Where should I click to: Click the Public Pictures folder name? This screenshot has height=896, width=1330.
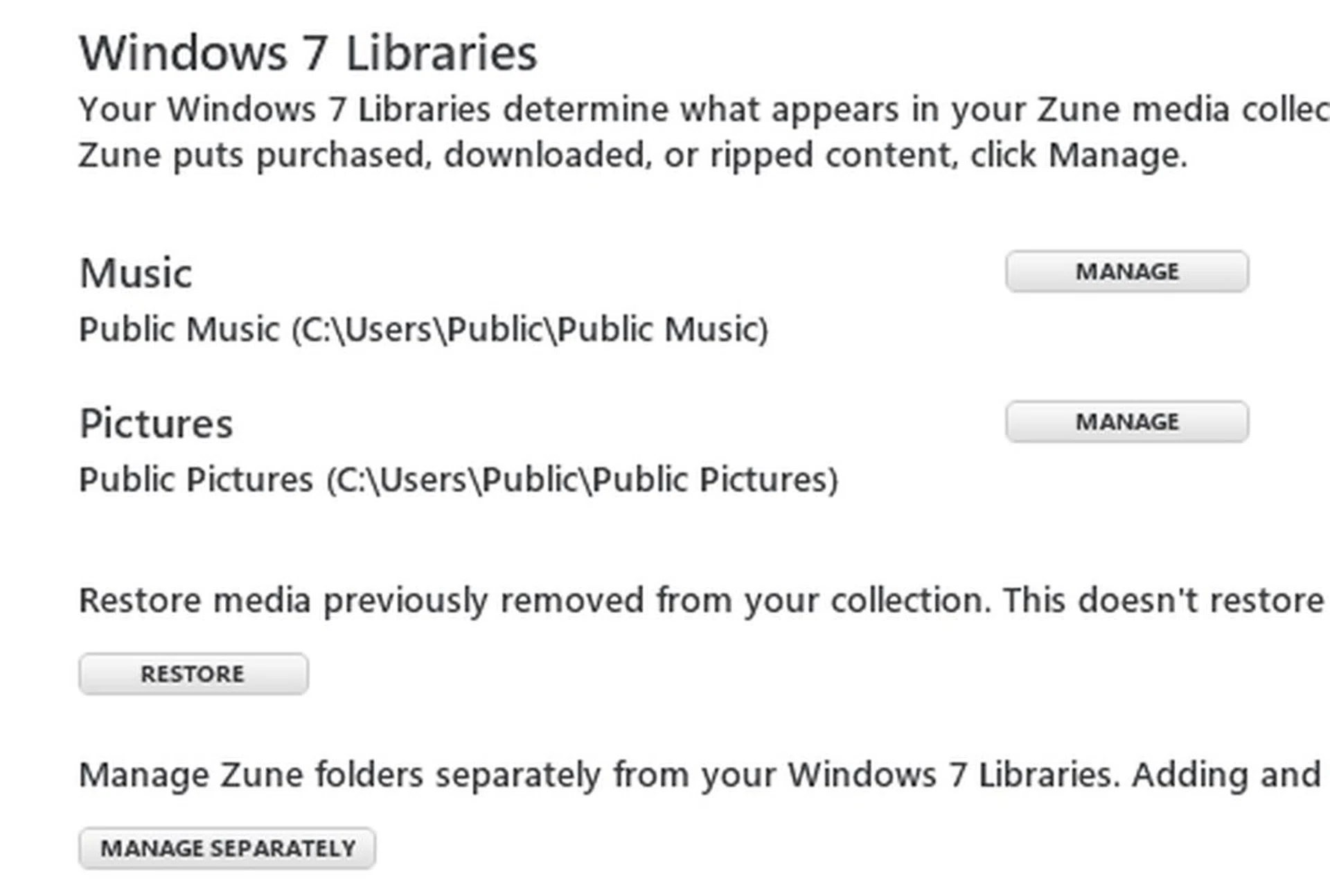click(196, 480)
